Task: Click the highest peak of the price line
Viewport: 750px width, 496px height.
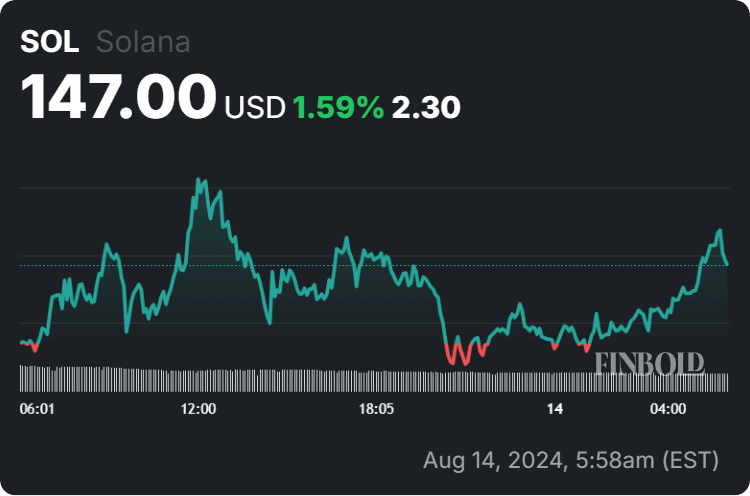Action: pyautogui.click(x=198, y=181)
